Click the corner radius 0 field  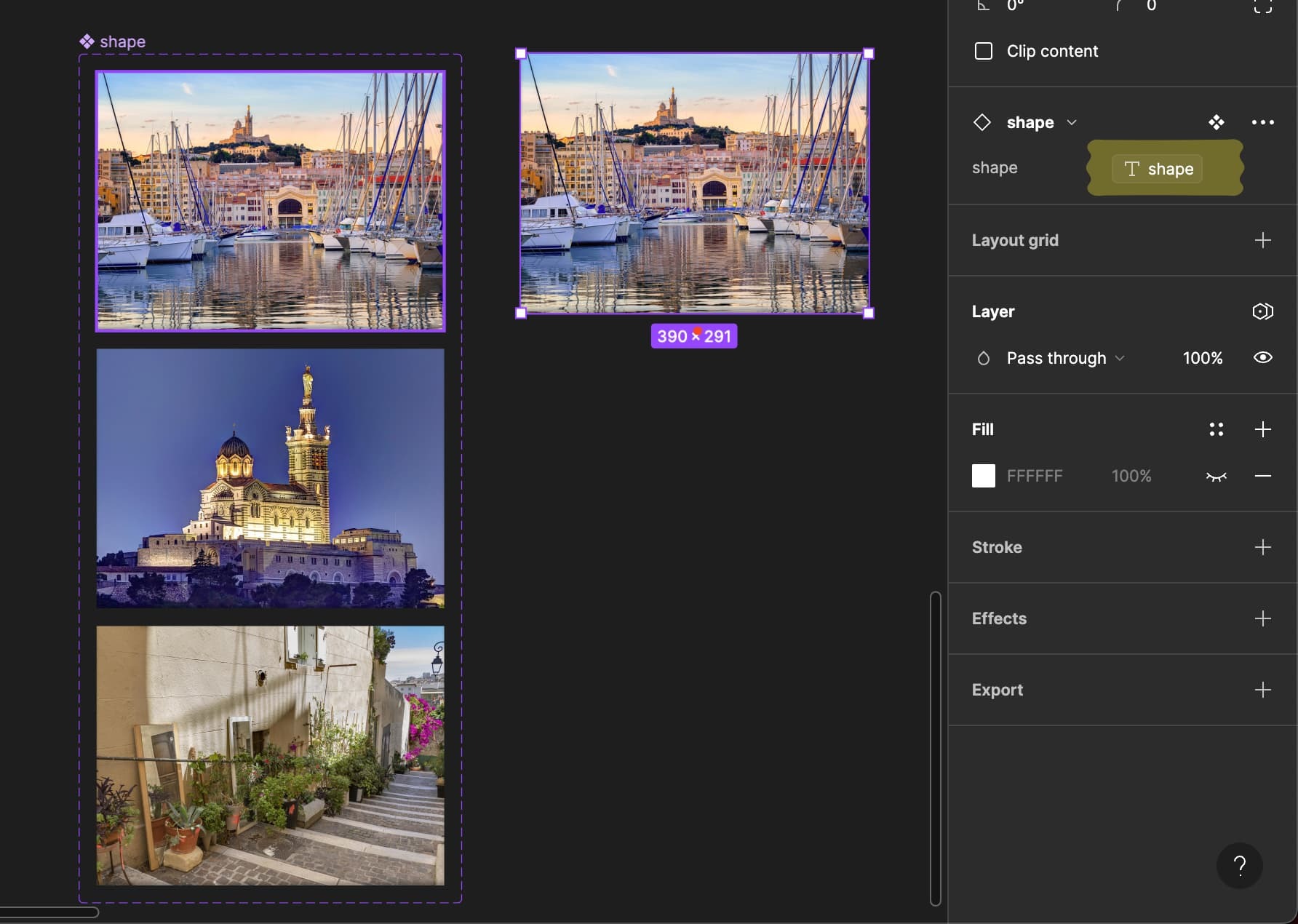1151,6
